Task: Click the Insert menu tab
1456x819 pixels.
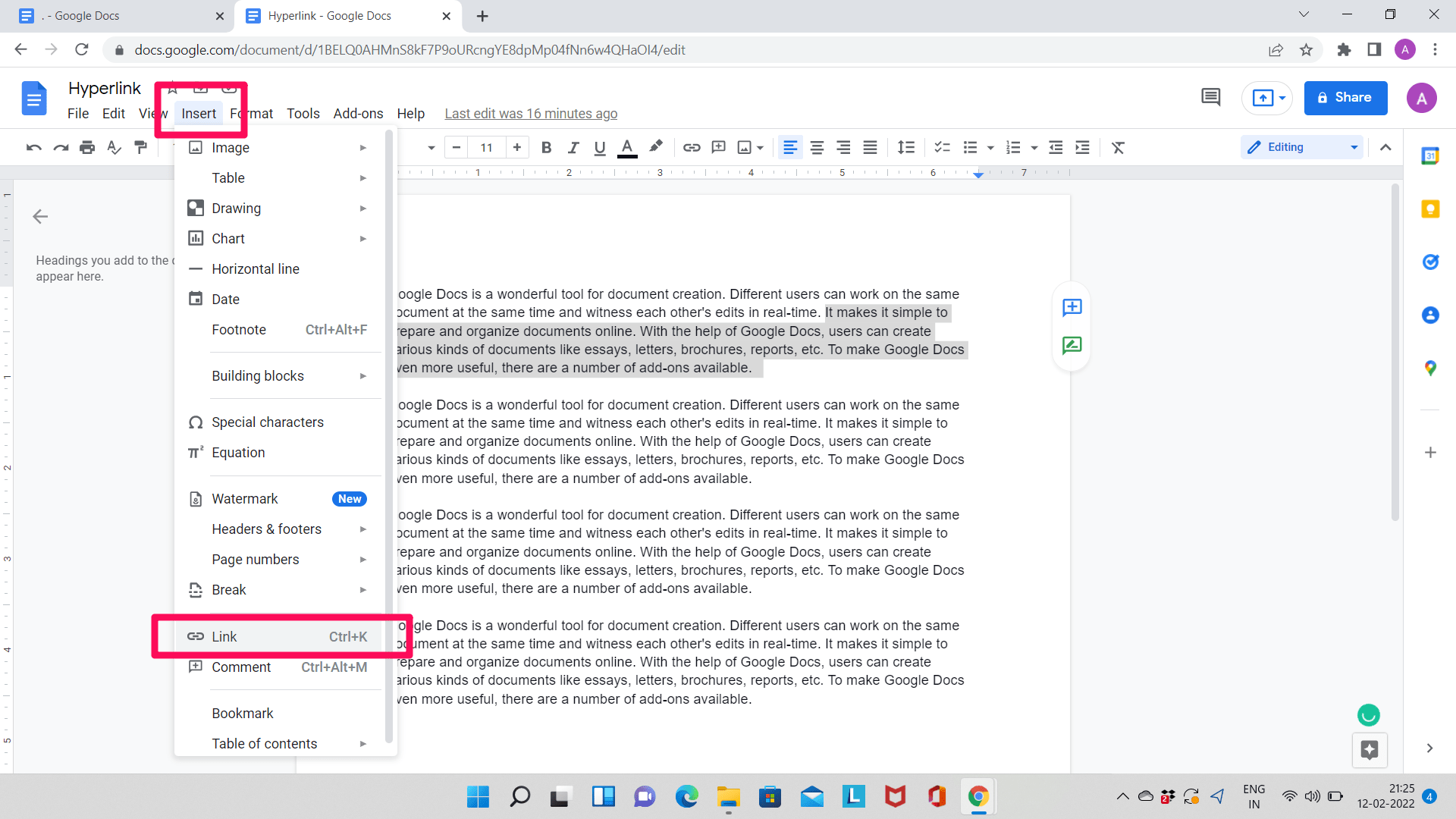Action: [199, 113]
